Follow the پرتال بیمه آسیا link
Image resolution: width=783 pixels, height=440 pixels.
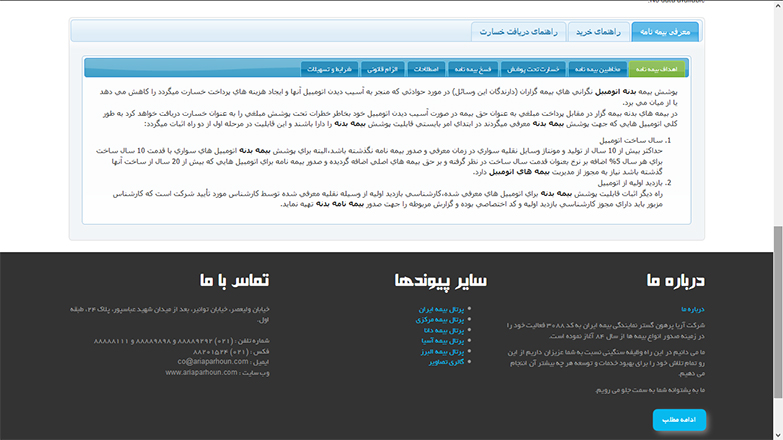442,341
